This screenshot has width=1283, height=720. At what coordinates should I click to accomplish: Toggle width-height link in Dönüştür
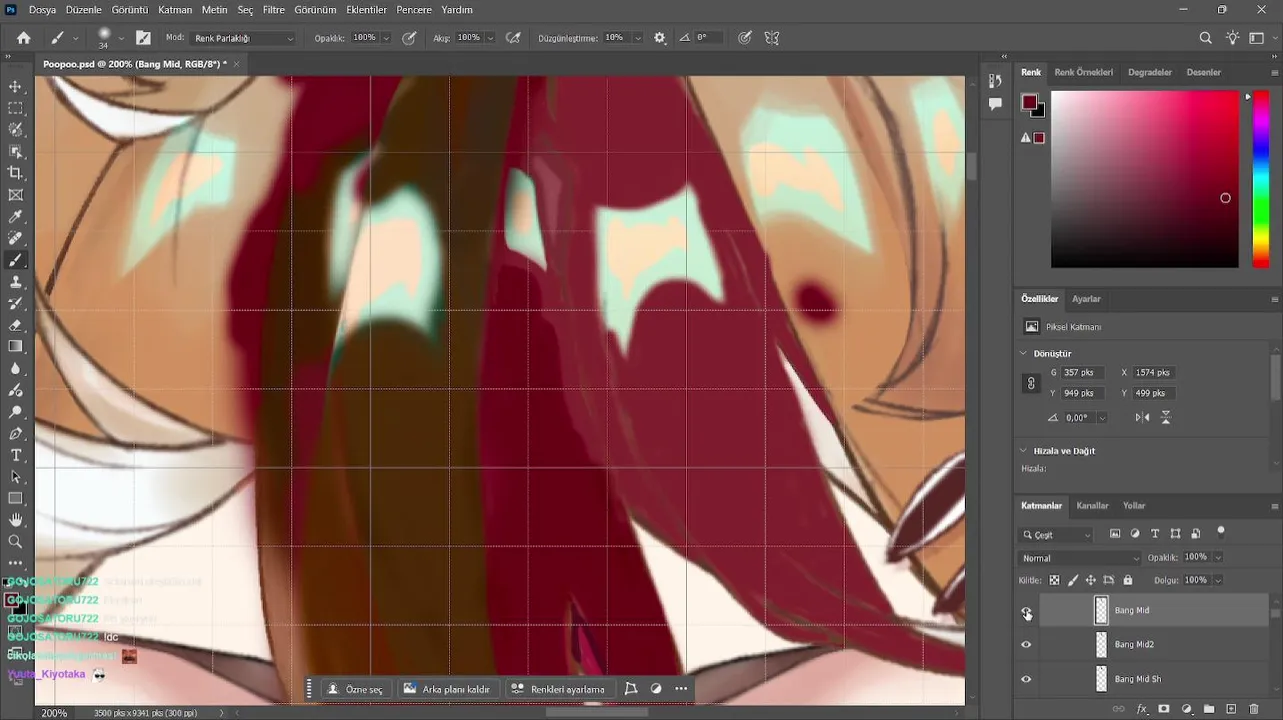coord(1031,383)
